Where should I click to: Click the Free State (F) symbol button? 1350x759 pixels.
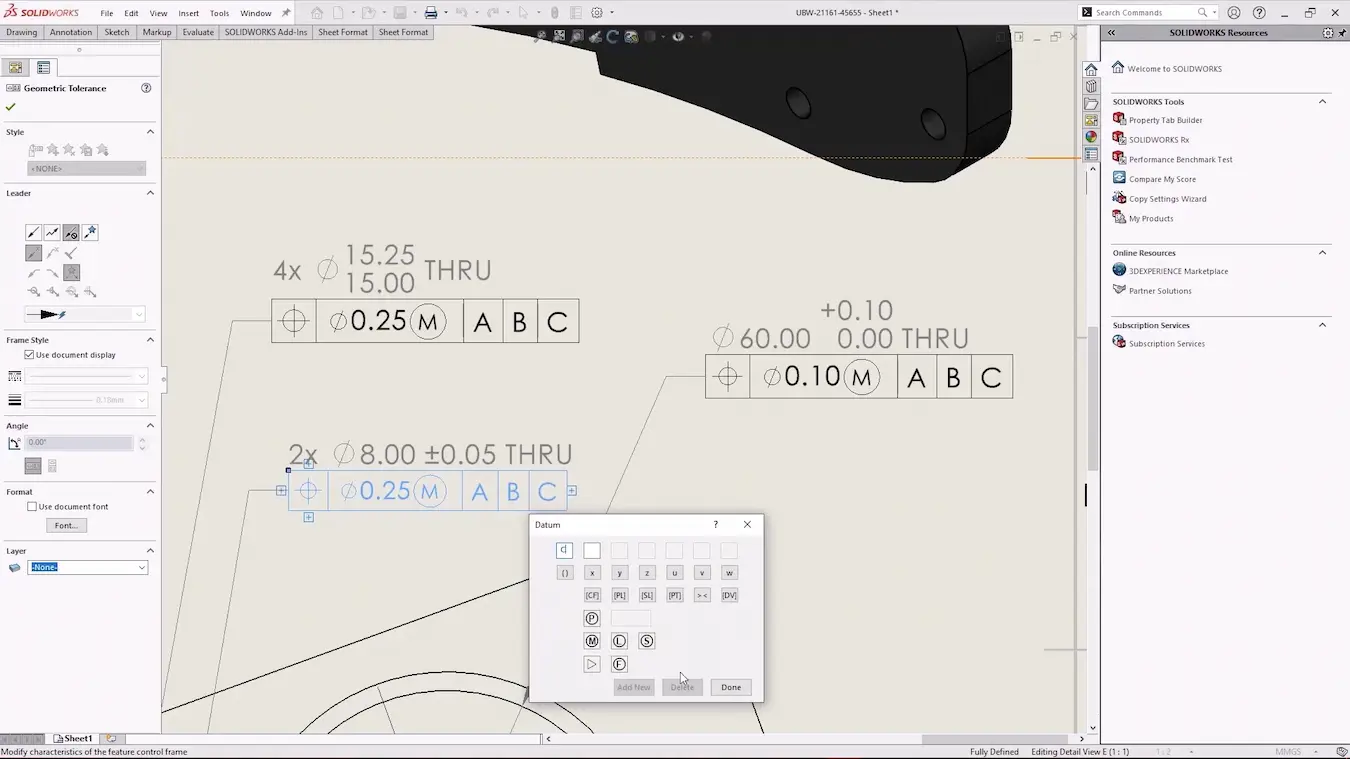point(619,664)
